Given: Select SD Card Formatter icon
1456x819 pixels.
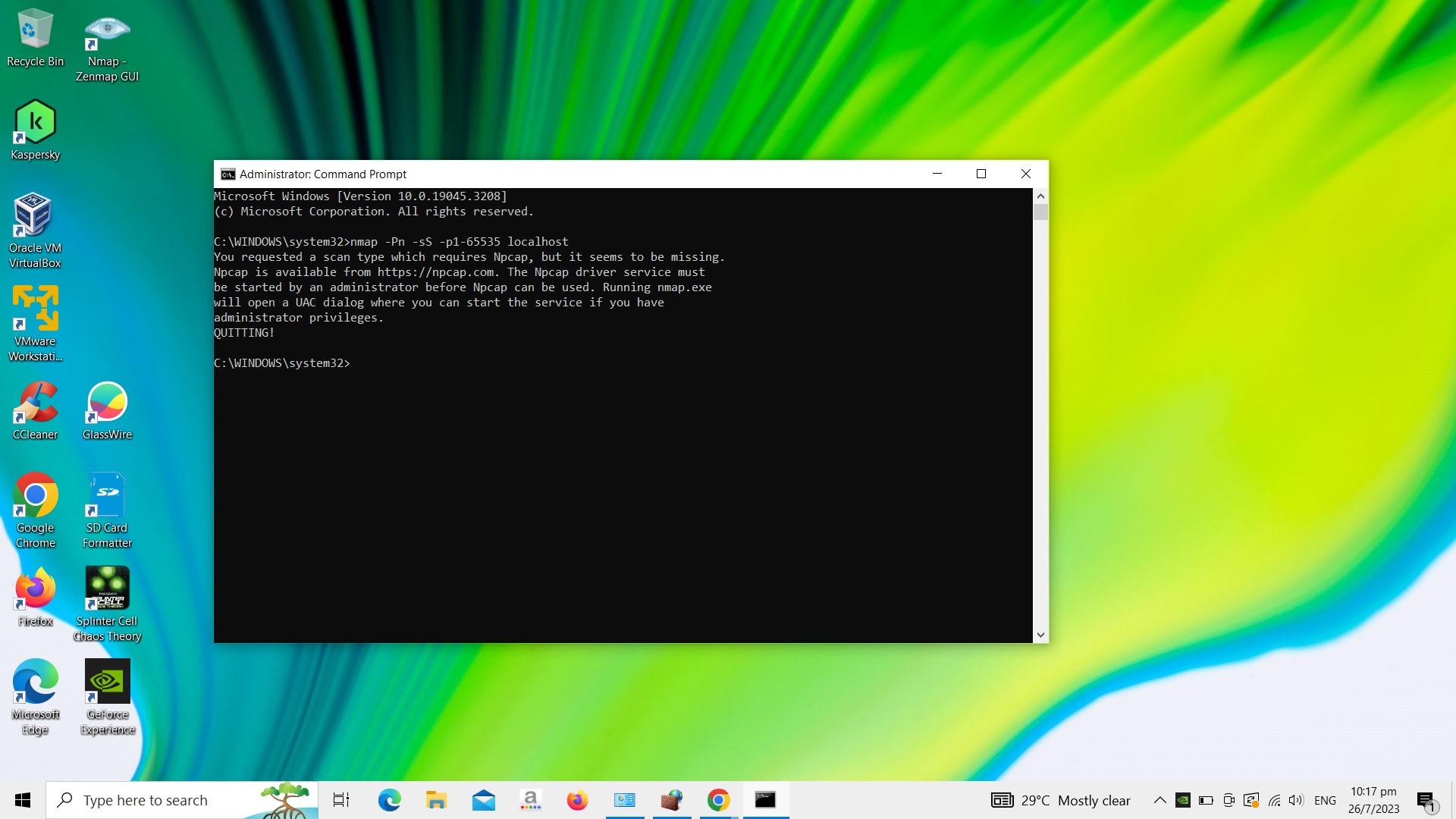Looking at the screenshot, I should point(107,510).
